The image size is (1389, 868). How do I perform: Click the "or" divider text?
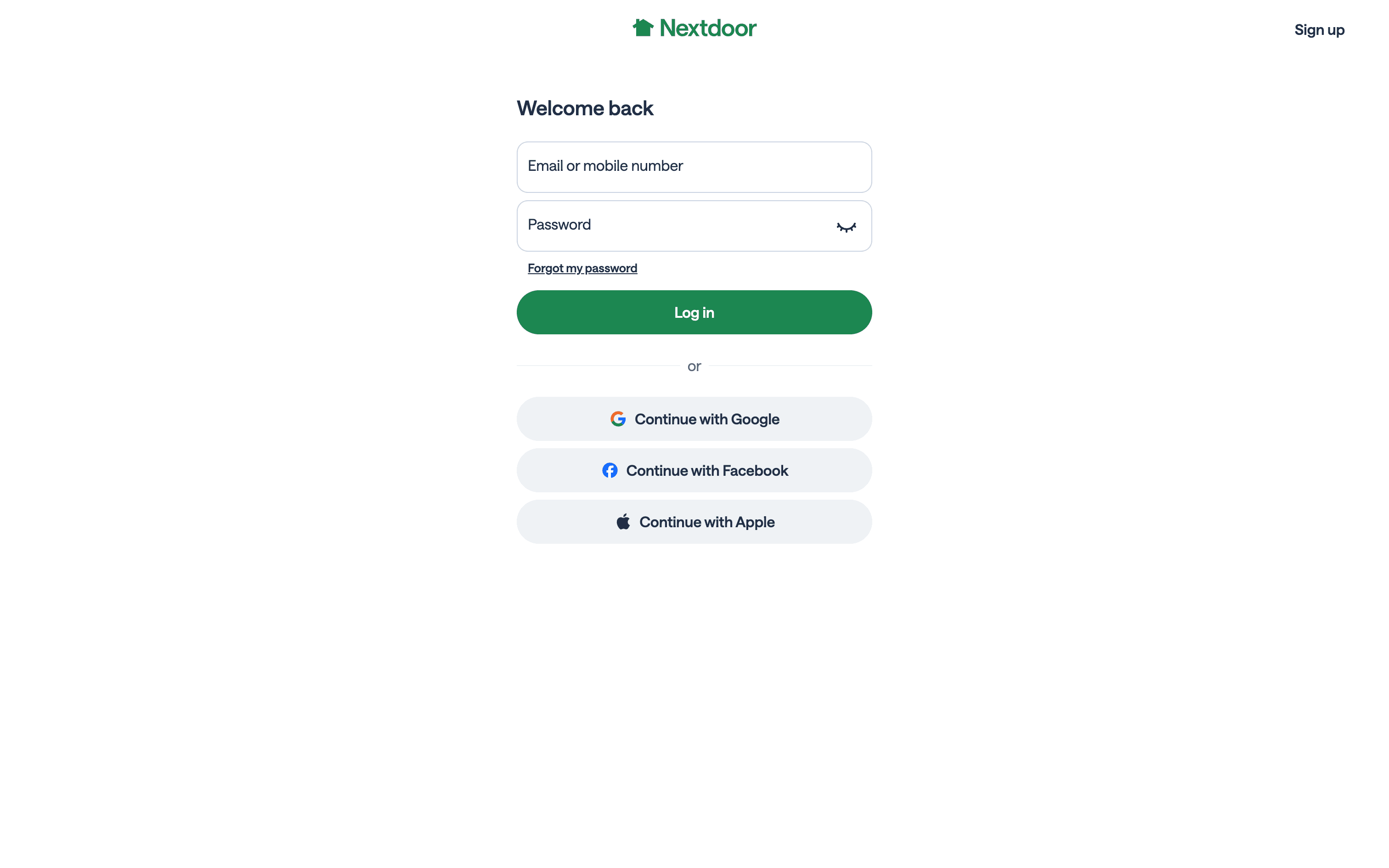click(x=694, y=366)
